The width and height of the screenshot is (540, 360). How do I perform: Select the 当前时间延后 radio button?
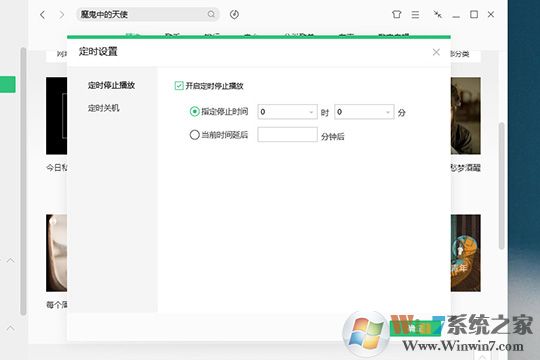pyautogui.click(x=195, y=134)
